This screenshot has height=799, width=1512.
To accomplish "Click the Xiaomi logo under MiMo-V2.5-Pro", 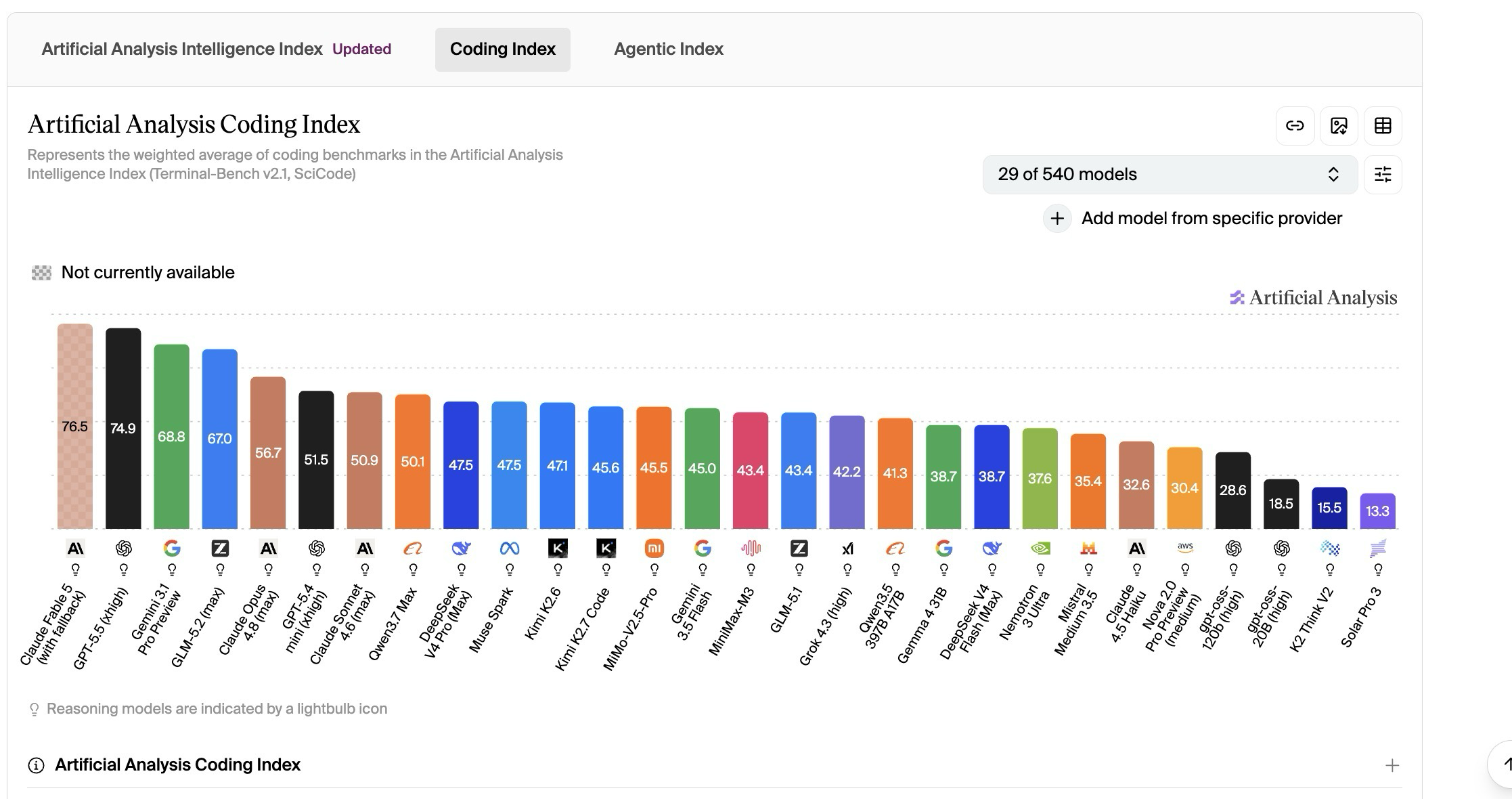I will click(x=654, y=548).
